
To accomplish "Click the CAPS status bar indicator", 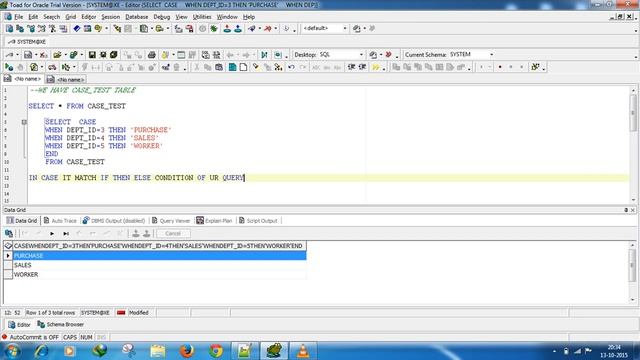I will point(70,337).
